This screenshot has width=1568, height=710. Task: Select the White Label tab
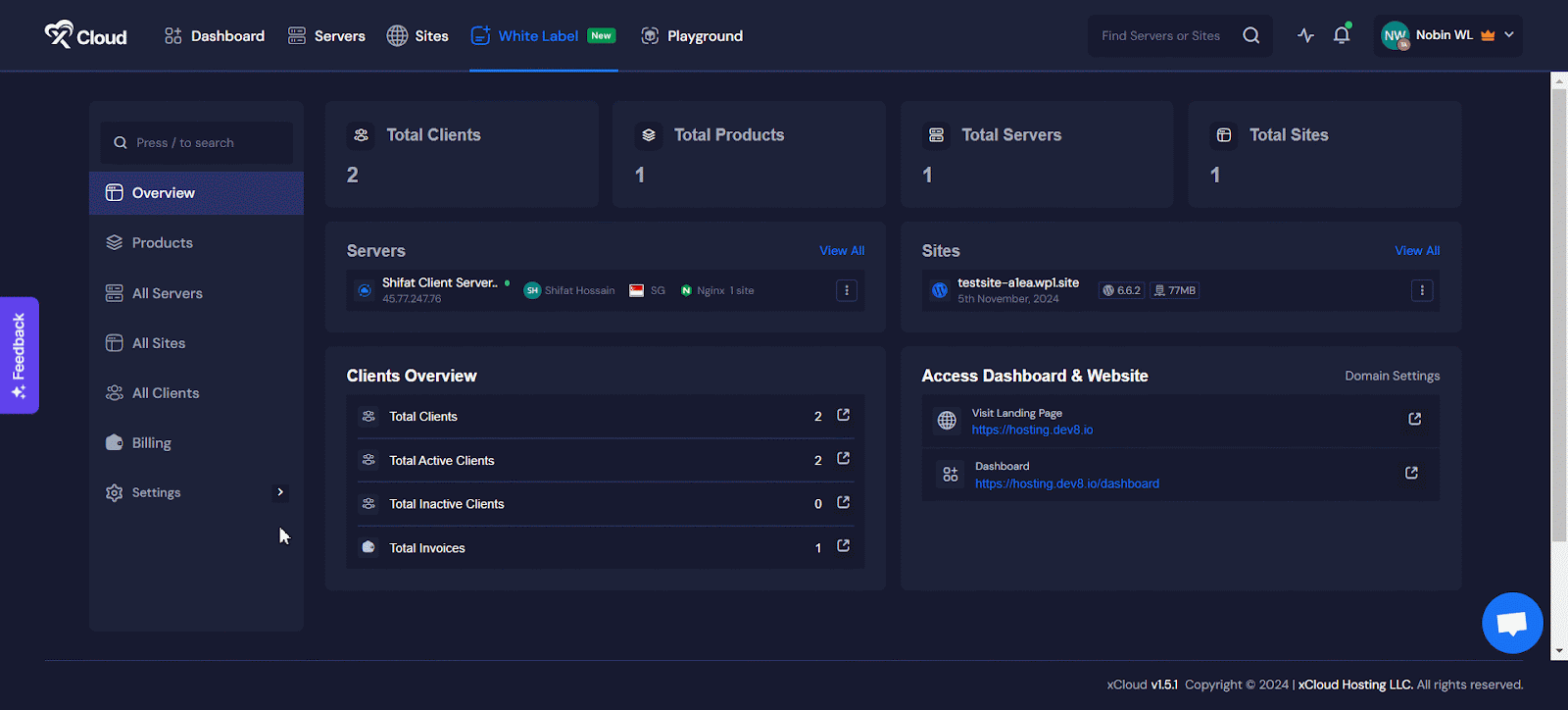(x=543, y=36)
